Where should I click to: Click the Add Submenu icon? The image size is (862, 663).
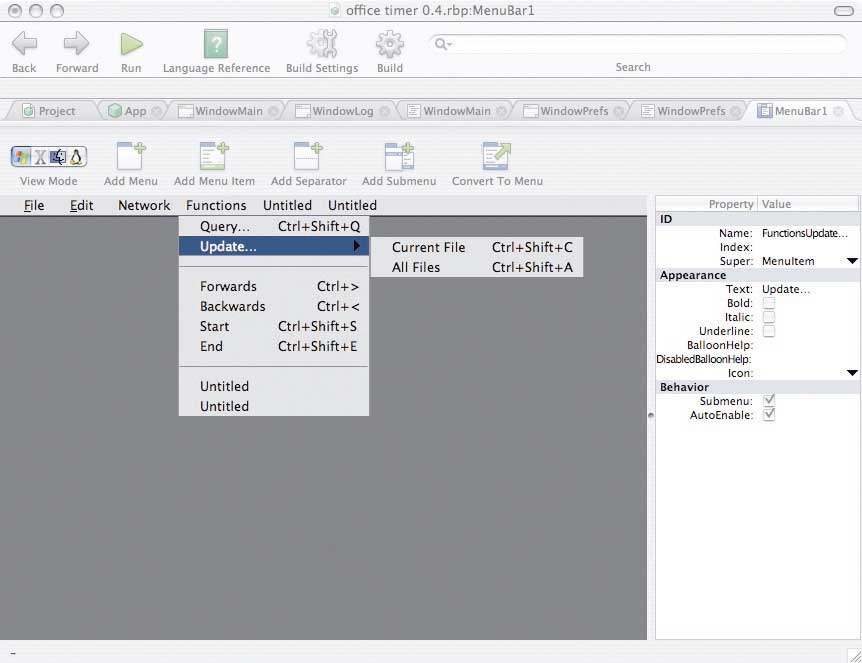(399, 157)
